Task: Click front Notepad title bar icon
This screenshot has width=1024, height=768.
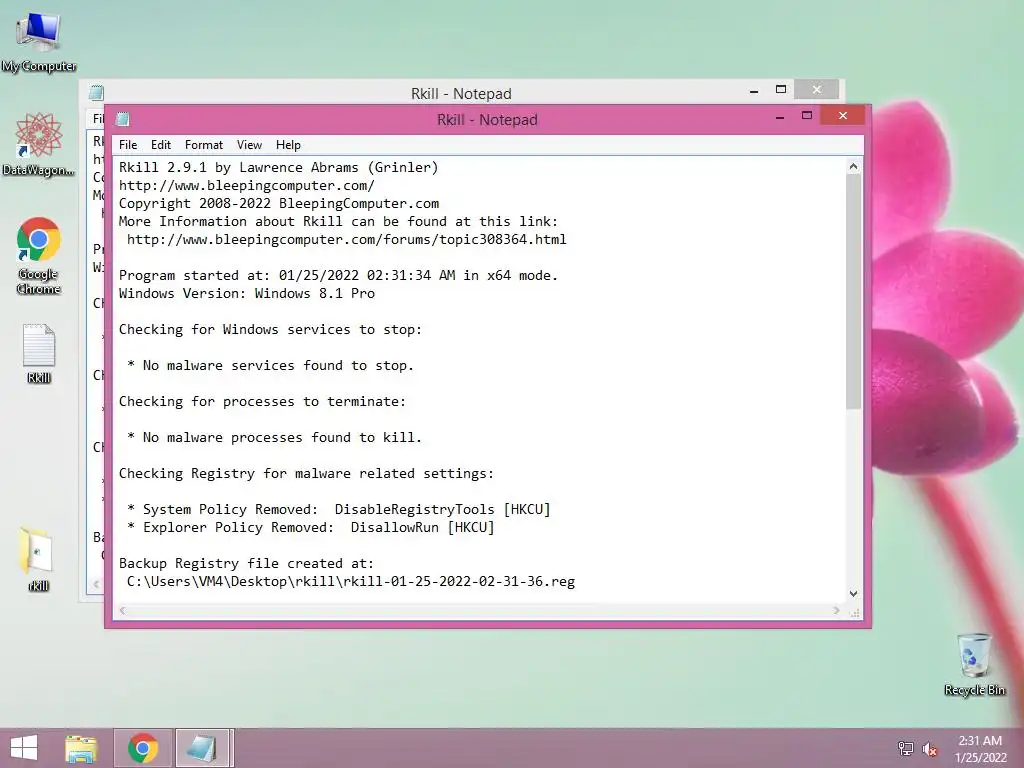Action: 123,119
